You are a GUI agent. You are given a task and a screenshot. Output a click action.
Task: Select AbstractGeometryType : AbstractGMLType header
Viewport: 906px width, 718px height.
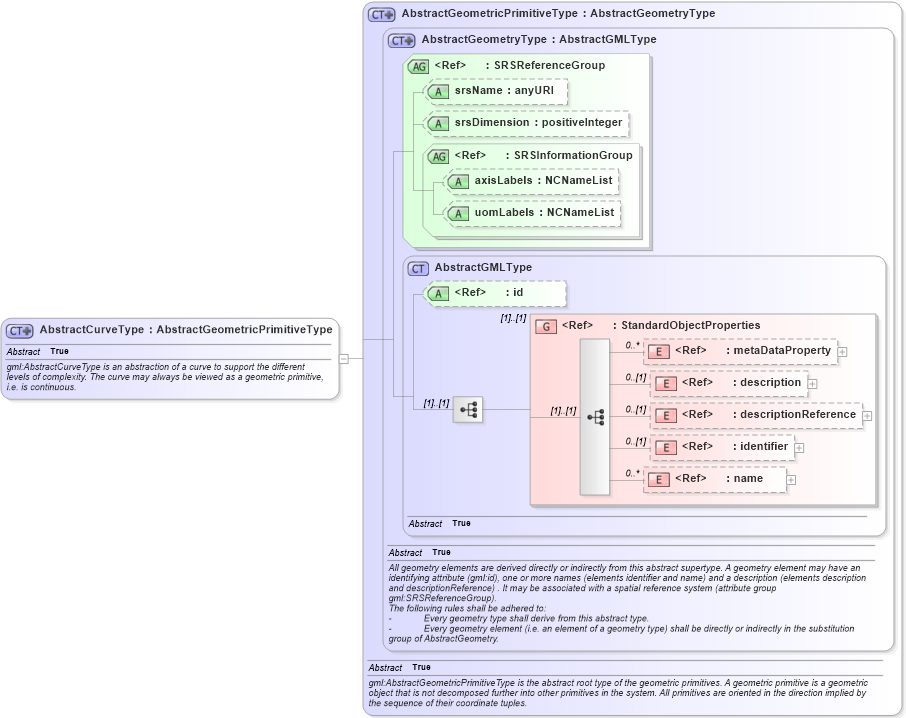(539, 39)
